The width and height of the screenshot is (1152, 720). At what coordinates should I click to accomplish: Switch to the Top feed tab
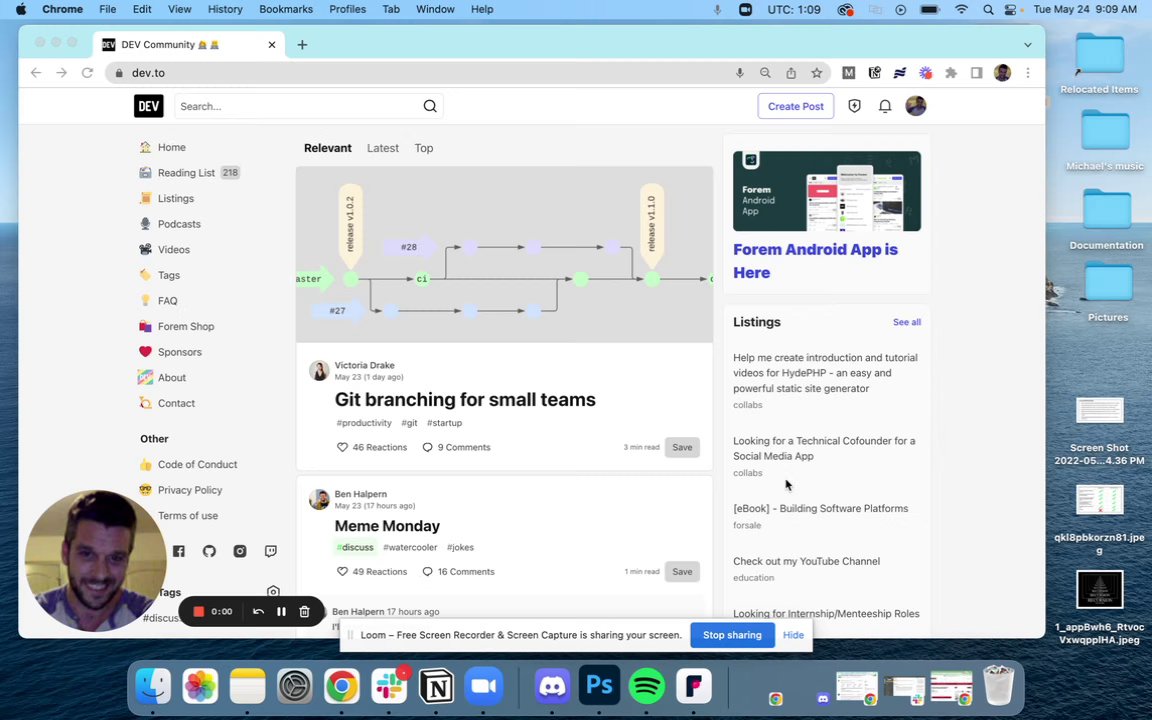[424, 148]
